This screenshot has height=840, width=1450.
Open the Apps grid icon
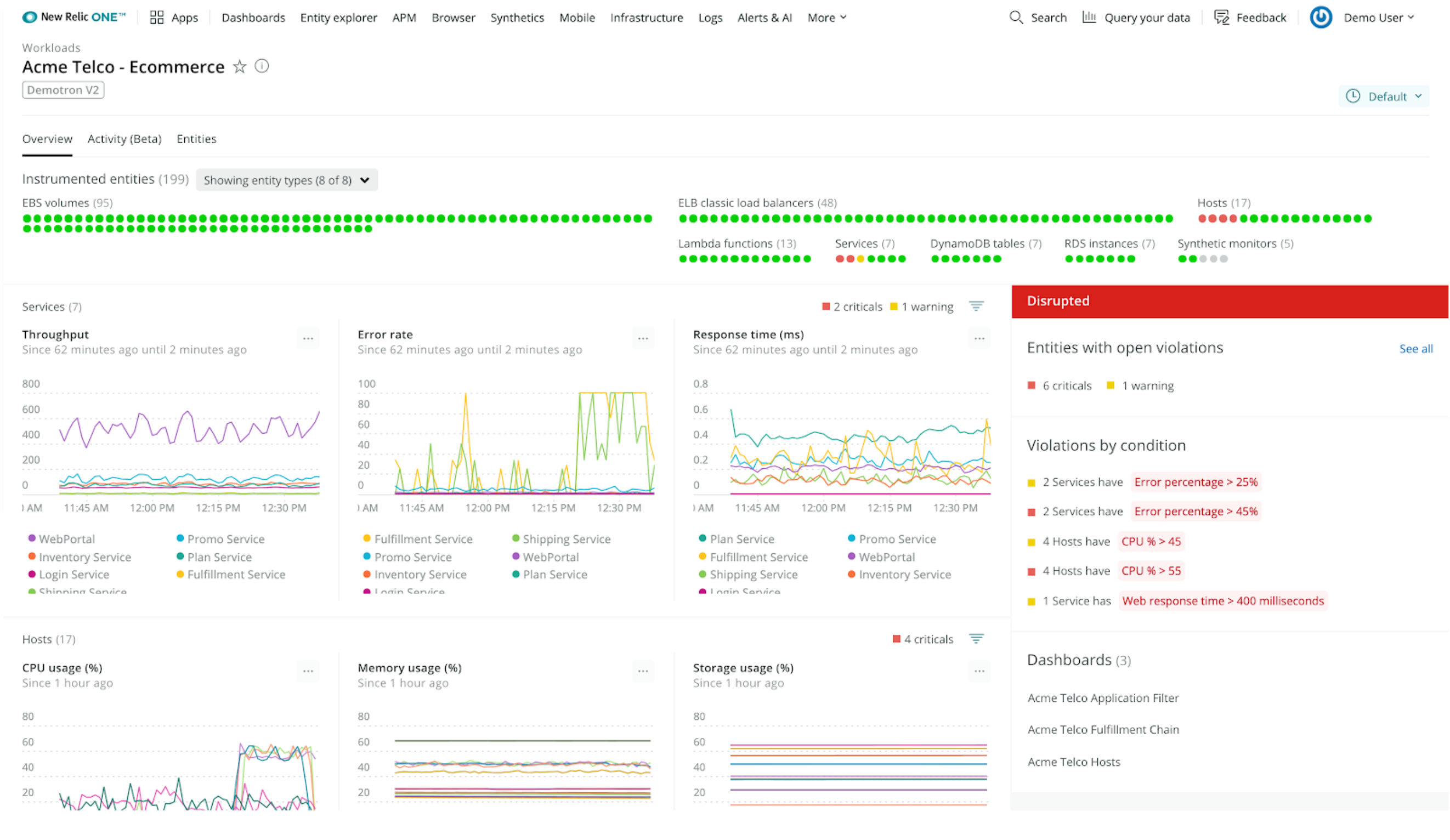[x=156, y=17]
